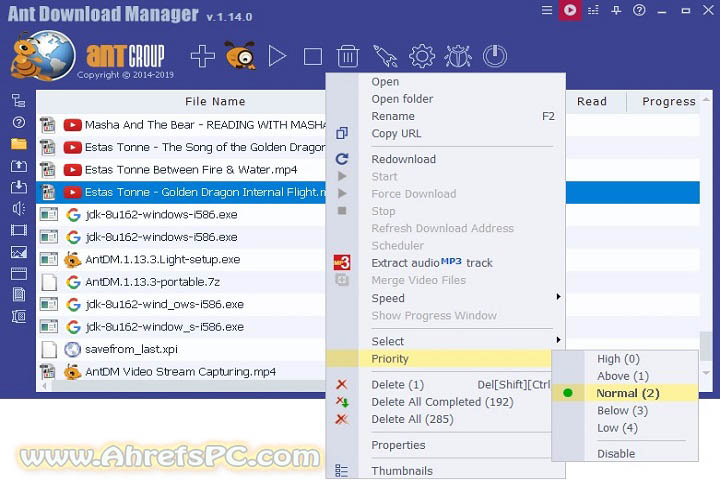Open the ant grabber tool icon
This screenshot has height=480, width=720.
(x=240, y=56)
